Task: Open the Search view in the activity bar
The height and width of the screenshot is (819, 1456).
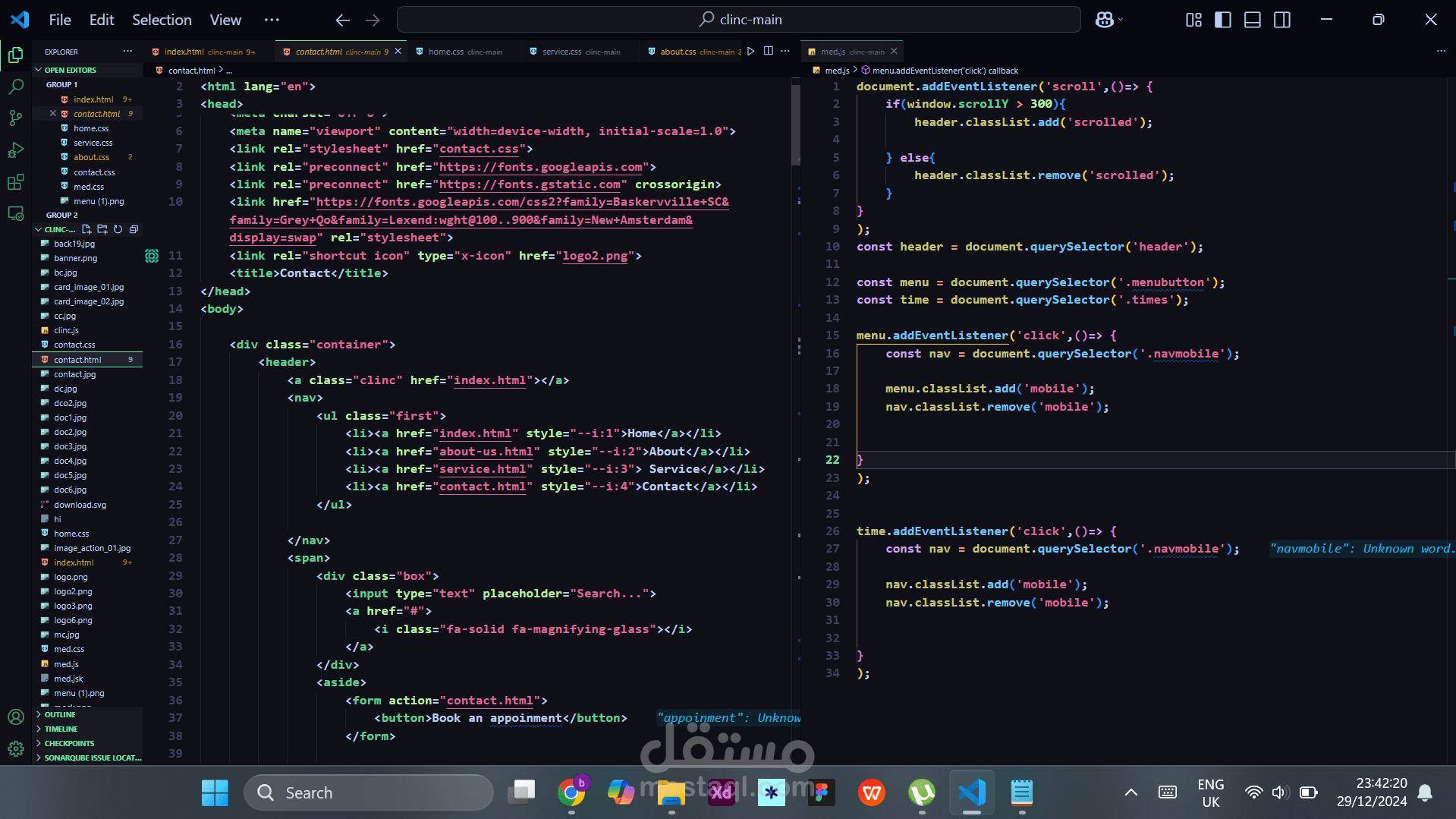Action: pyautogui.click(x=16, y=87)
